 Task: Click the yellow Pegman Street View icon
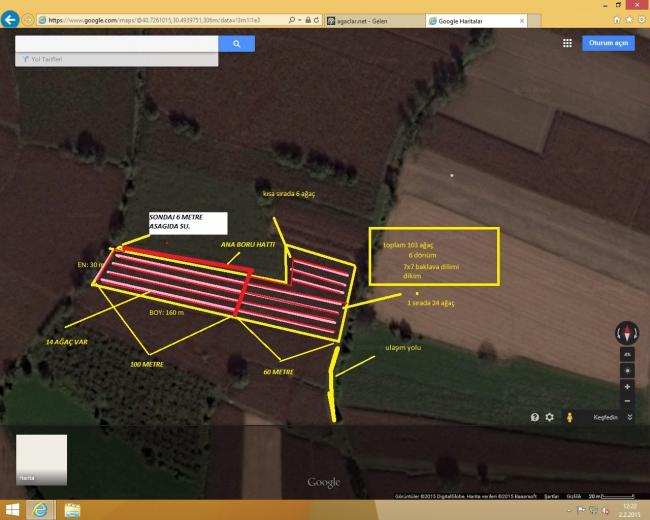click(x=570, y=417)
